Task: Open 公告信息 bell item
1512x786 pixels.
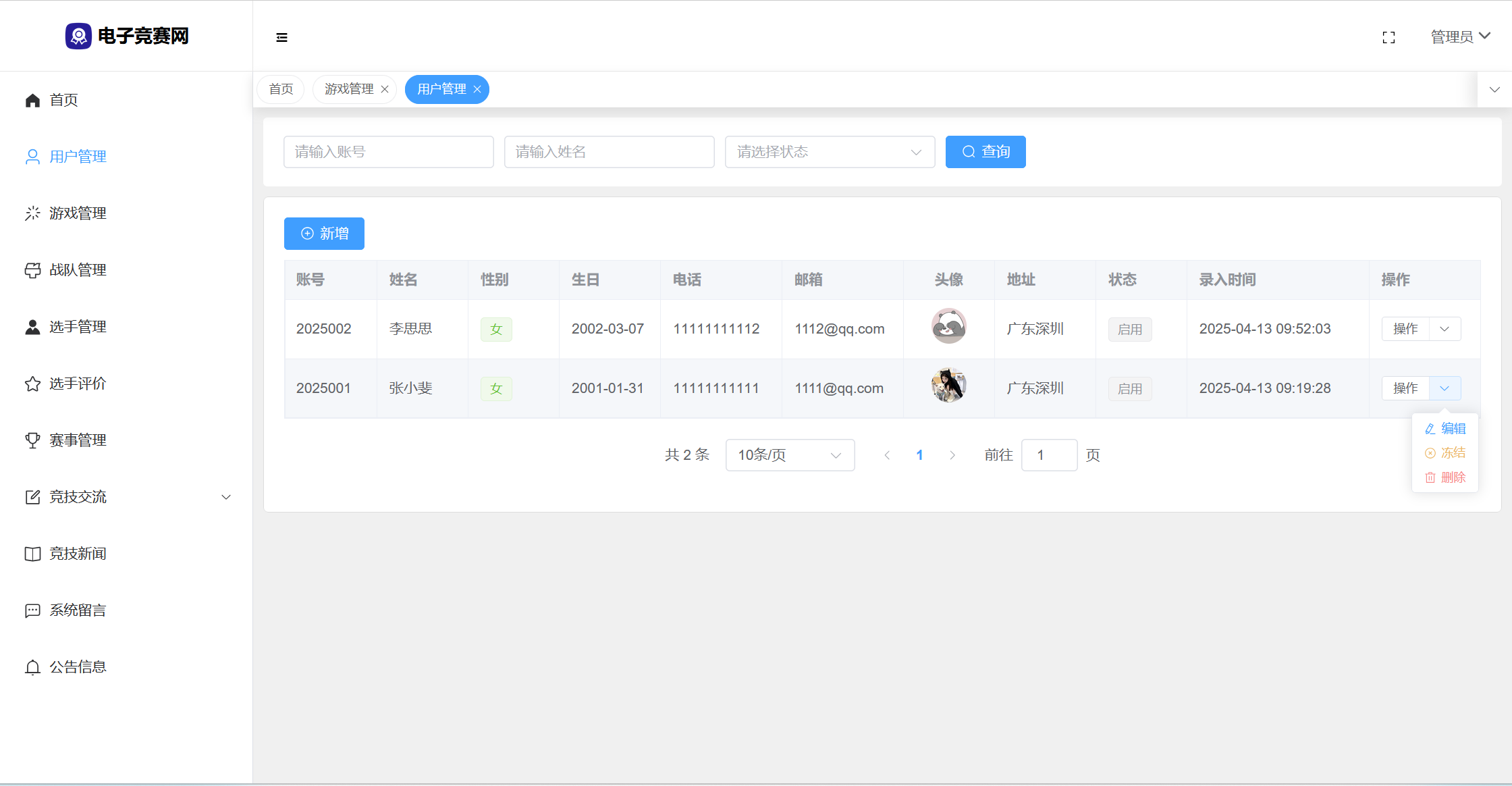Action: [x=78, y=667]
